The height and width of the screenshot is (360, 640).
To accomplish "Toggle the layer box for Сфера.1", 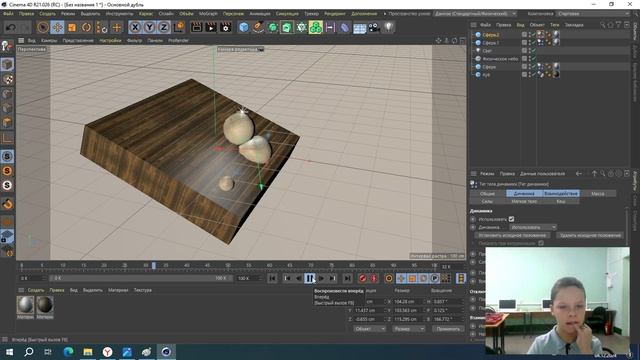I will click(x=524, y=42).
